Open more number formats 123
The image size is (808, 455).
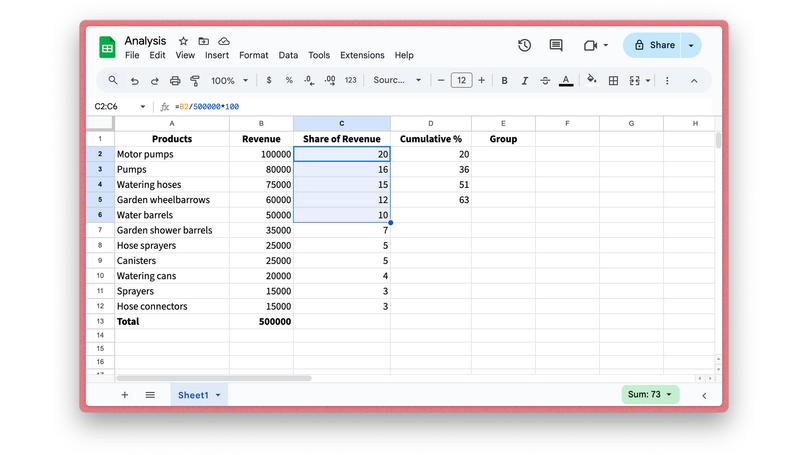tap(350, 80)
